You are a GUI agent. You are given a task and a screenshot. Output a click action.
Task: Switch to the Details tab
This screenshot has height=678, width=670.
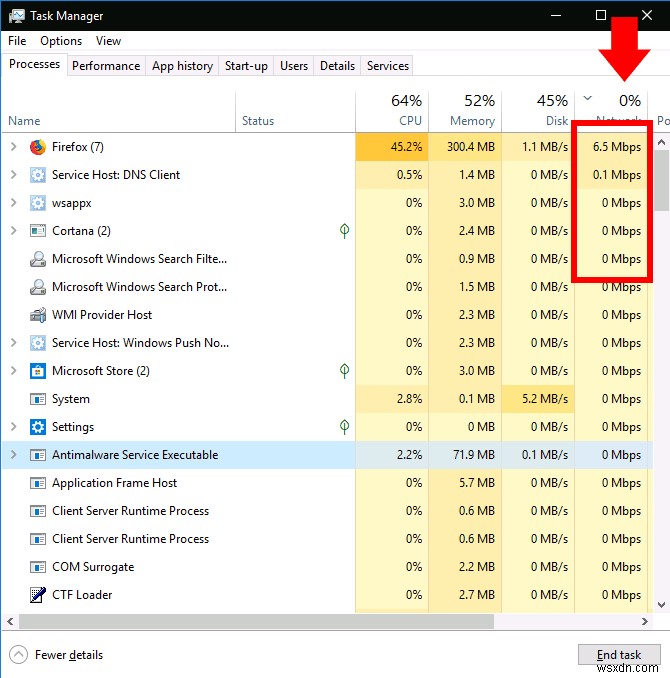[337, 66]
